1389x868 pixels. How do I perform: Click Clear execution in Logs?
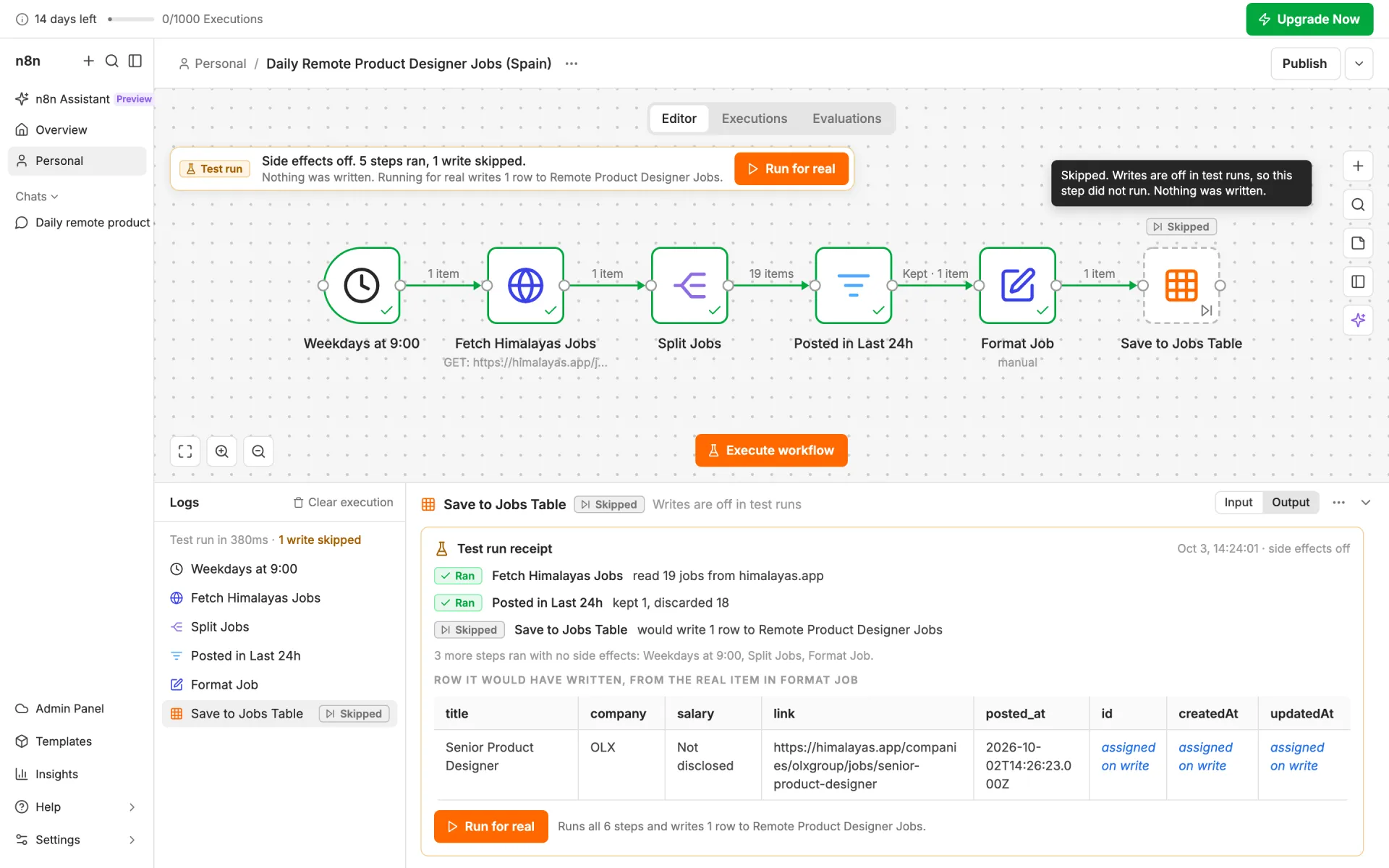[x=343, y=502]
